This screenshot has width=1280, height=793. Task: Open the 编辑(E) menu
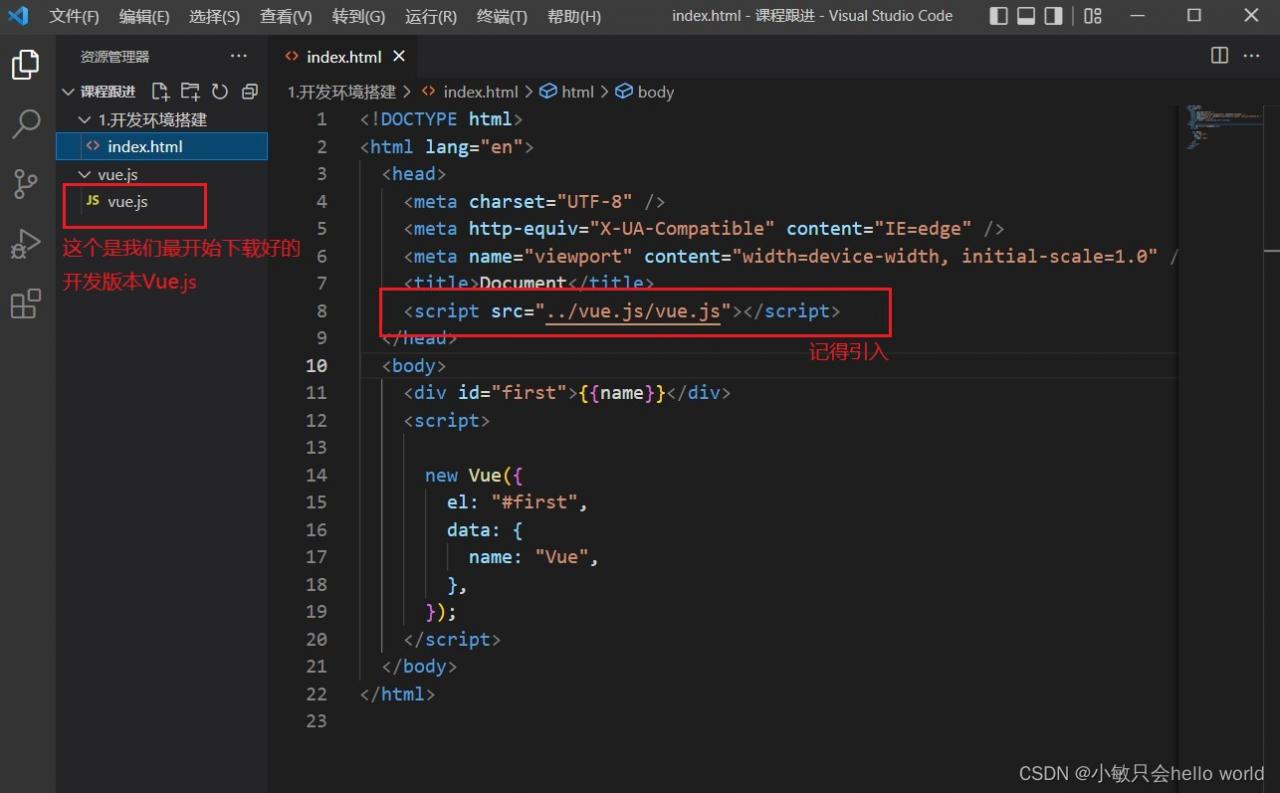144,16
